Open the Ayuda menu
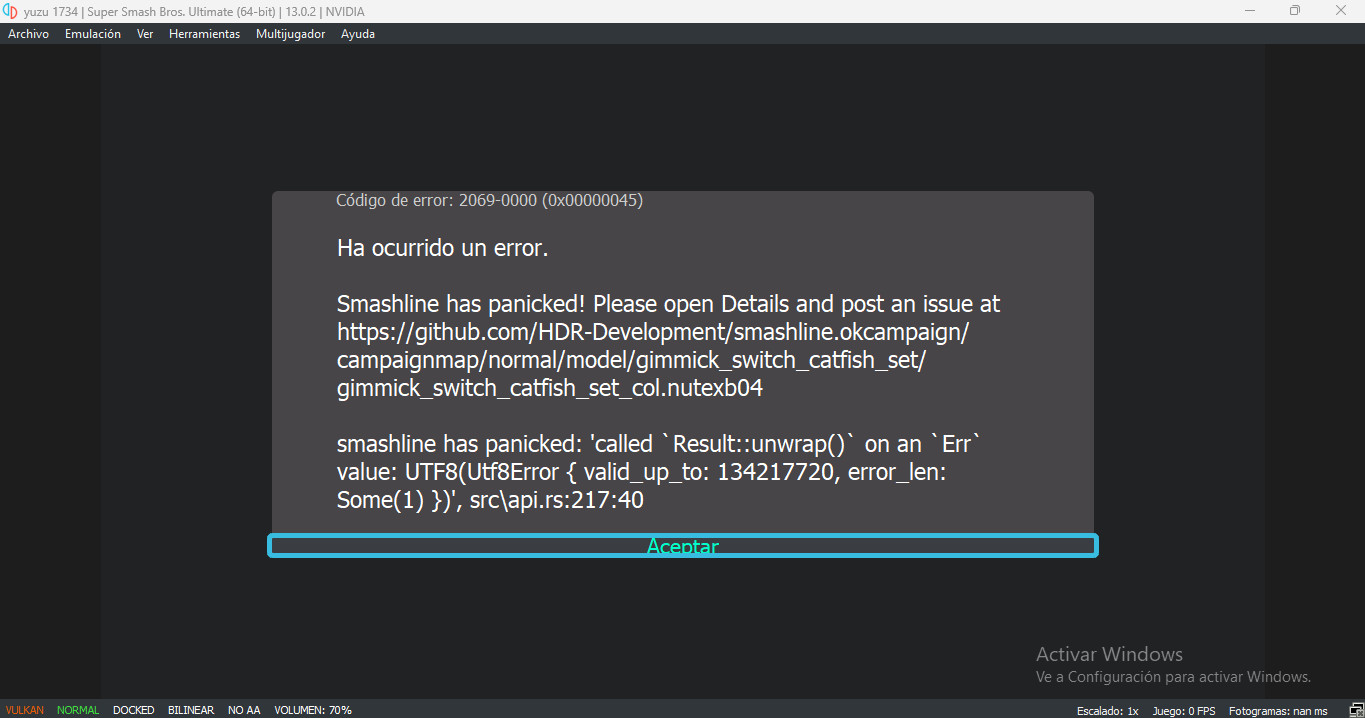This screenshot has height=718, width=1365. 358,34
